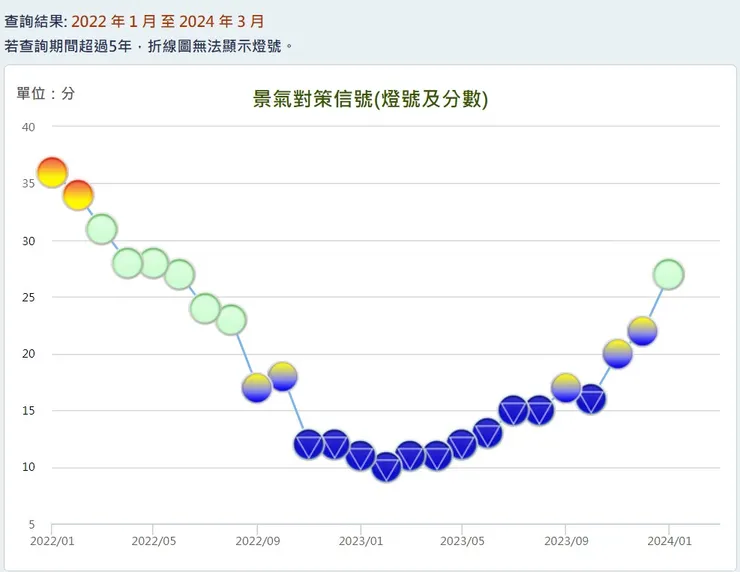Click the July 2022 green light marker at 24

point(205,309)
